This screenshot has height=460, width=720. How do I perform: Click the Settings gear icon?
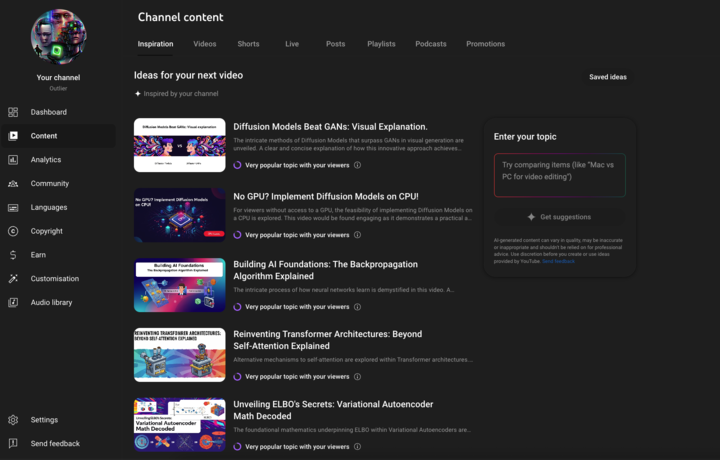tap(13, 420)
